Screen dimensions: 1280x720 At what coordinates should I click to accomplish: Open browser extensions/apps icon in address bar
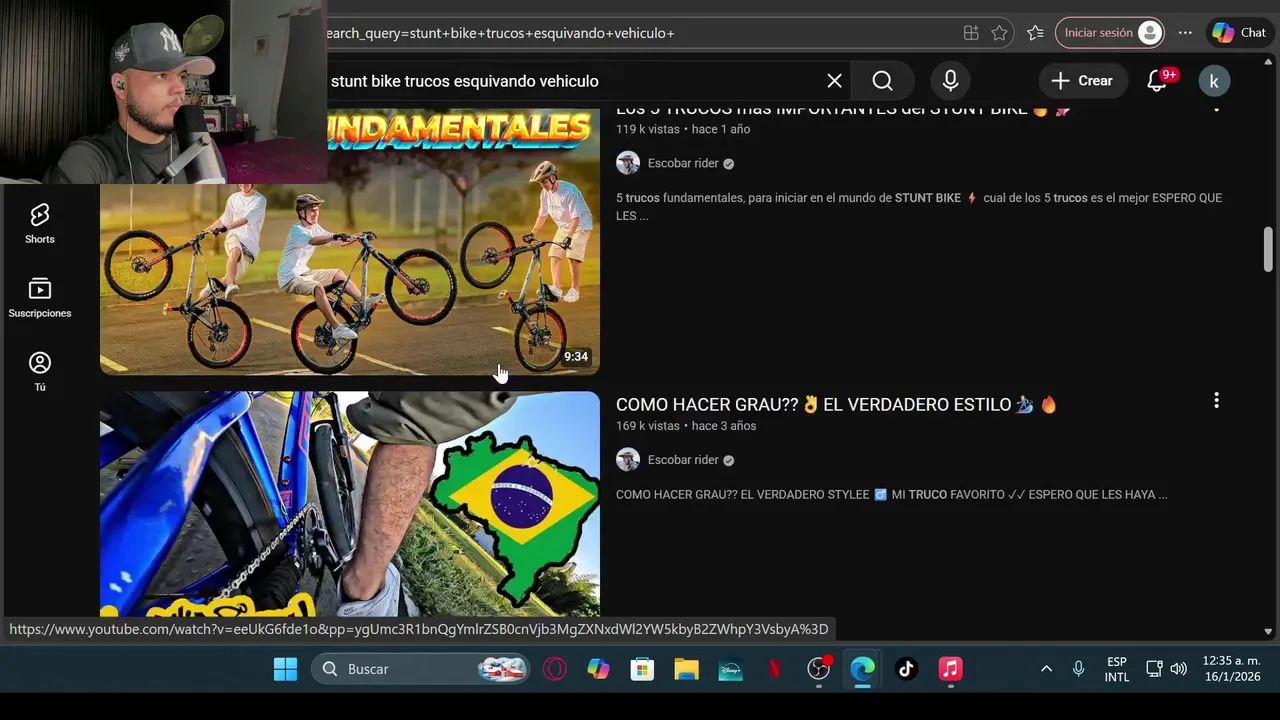tap(971, 33)
